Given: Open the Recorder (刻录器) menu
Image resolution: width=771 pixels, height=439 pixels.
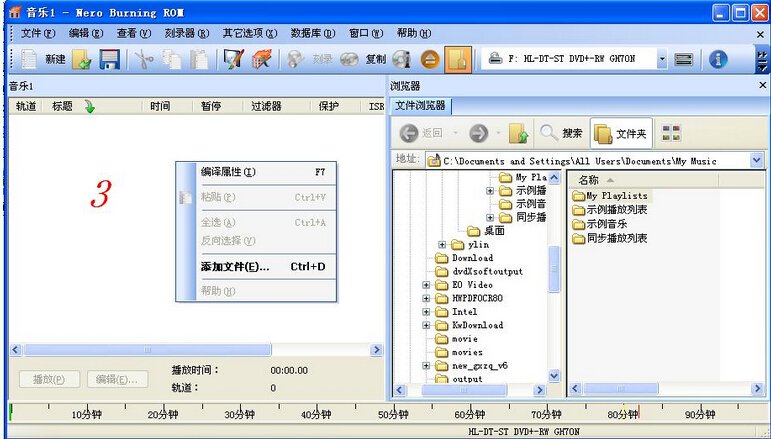Looking at the screenshot, I should [x=186, y=33].
